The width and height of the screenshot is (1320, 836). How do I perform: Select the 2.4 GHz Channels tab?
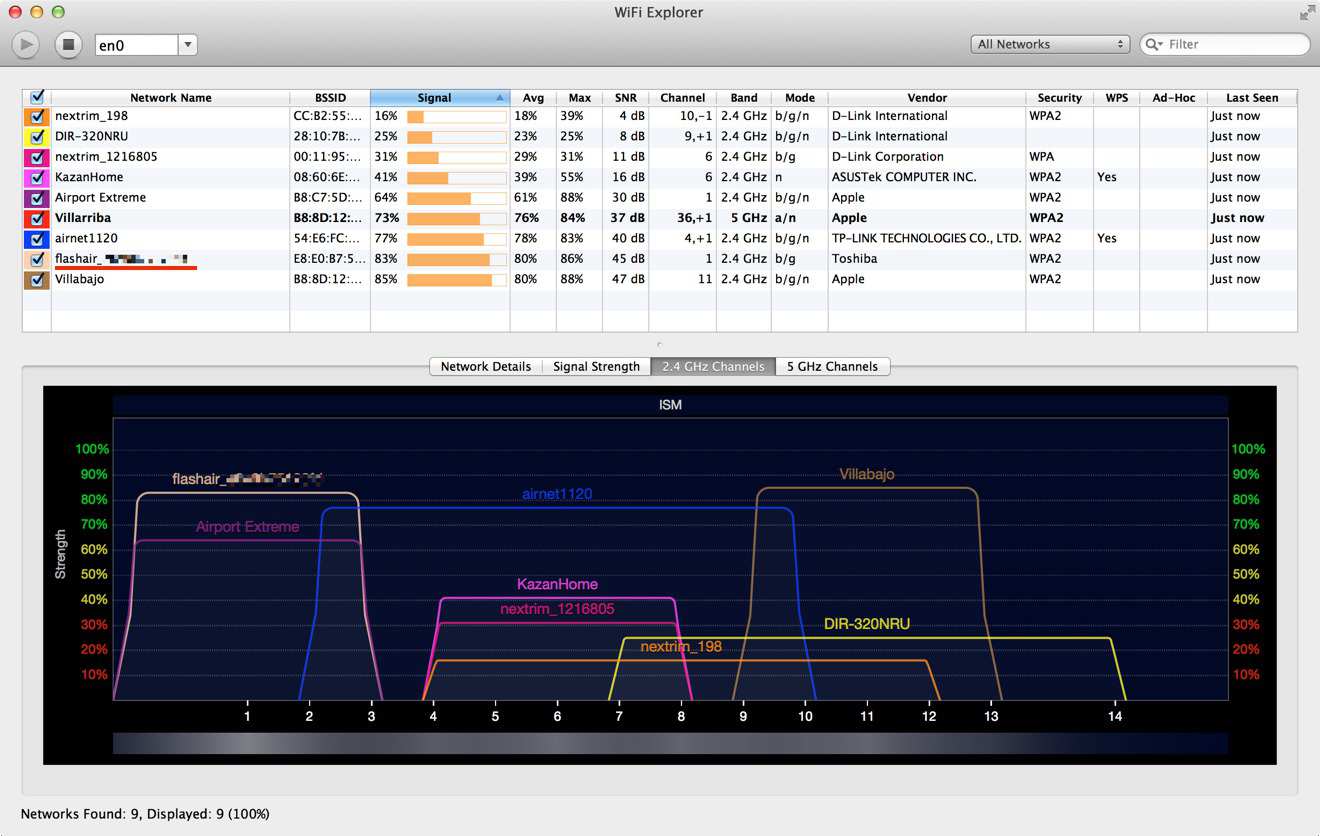(x=713, y=366)
